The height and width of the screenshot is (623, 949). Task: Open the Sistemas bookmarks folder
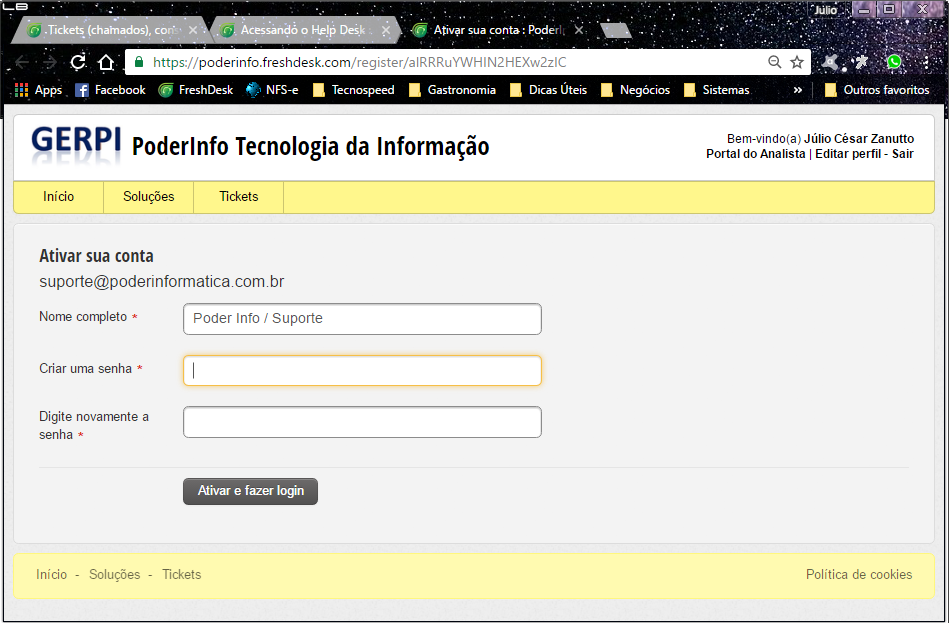(717, 90)
